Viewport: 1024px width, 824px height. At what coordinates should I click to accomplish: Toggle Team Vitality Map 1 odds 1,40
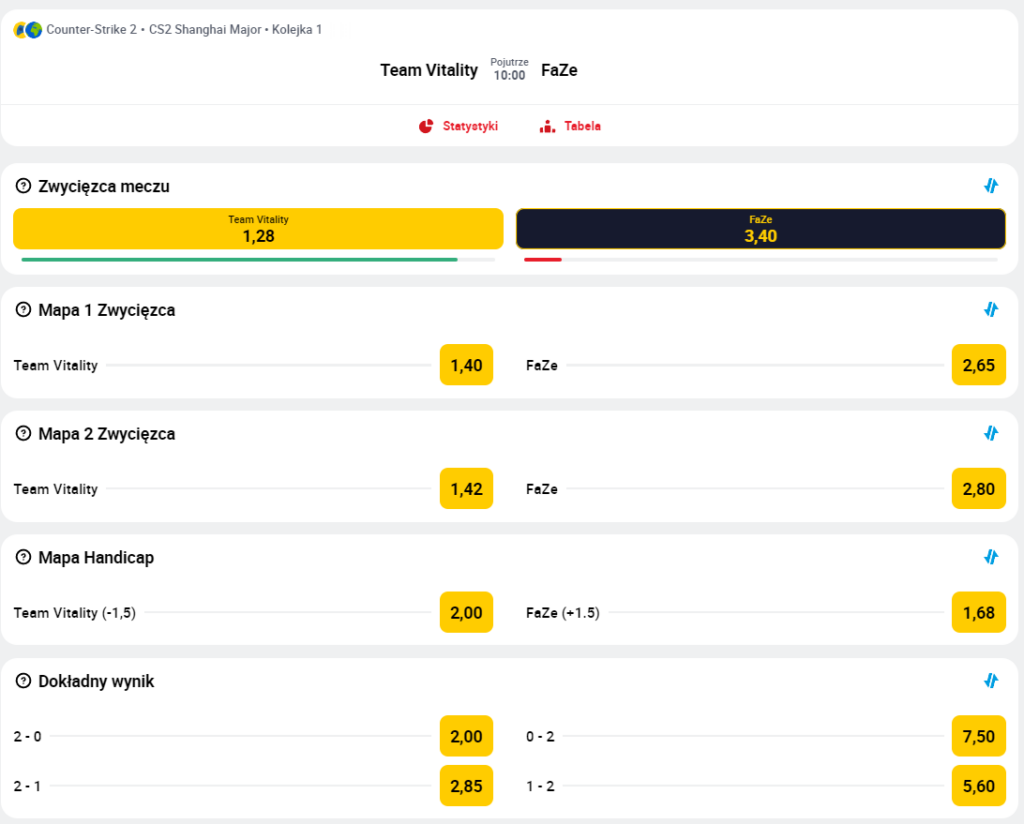point(466,365)
